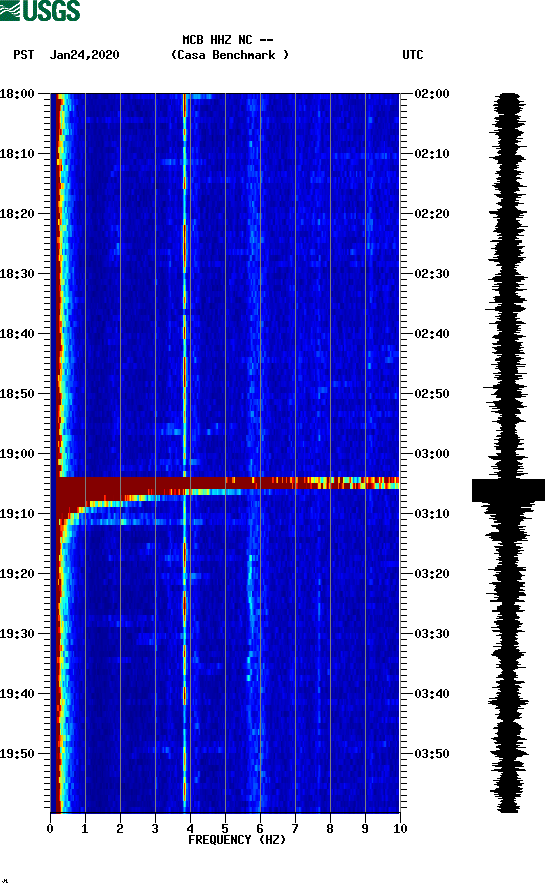
Task: Click the UTC timezone label
Action: click(413, 55)
